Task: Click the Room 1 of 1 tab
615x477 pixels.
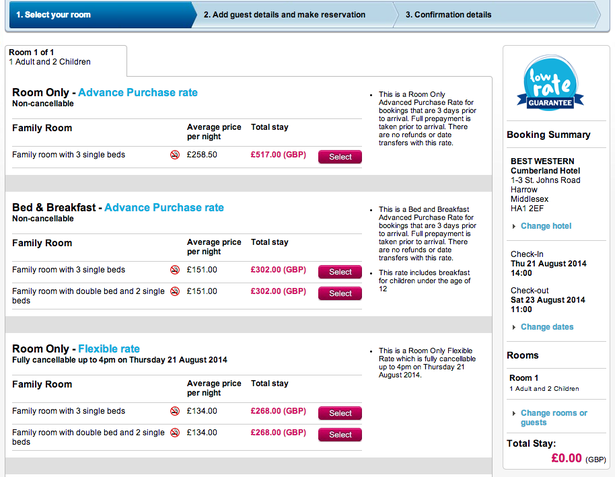Action: 64,57
